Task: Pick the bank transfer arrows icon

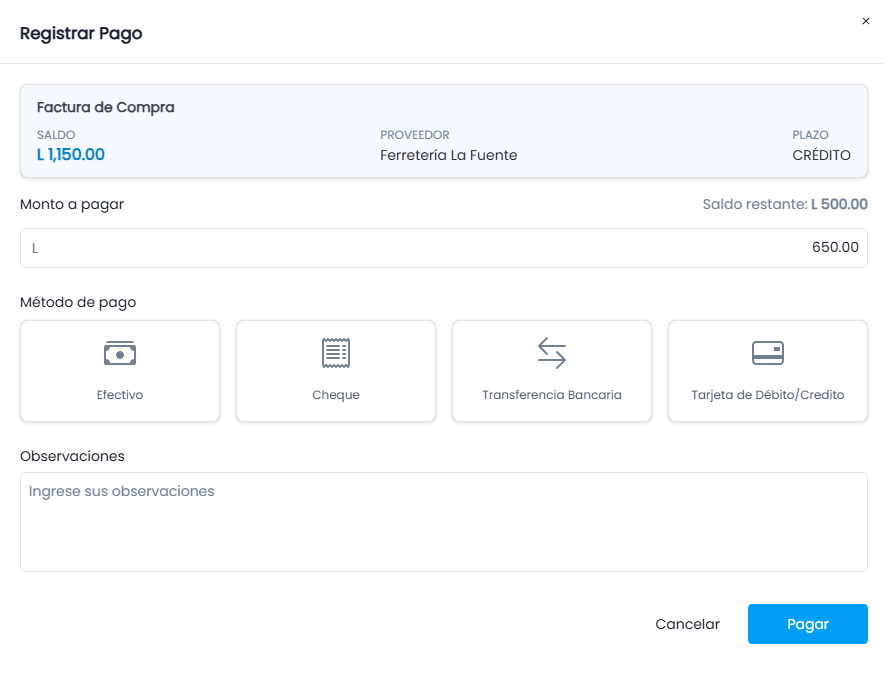Action: point(552,353)
